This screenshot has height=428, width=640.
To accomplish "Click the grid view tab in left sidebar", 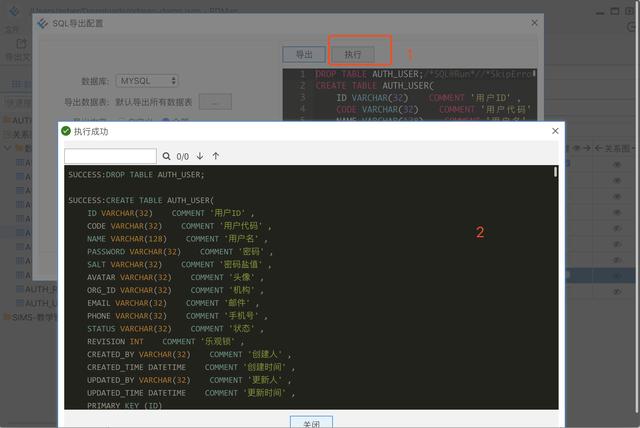I will [20, 84].
